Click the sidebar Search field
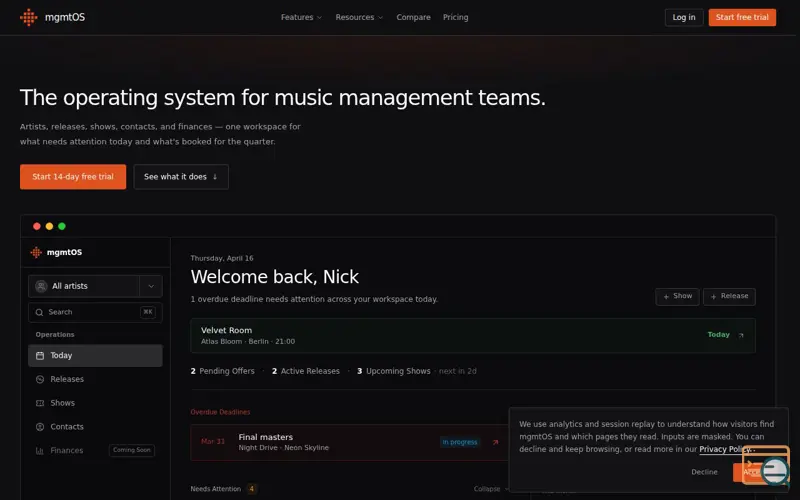 point(95,312)
